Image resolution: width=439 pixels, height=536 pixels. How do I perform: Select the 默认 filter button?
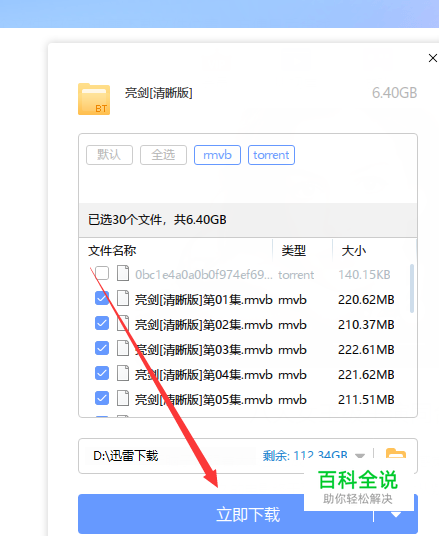click(x=109, y=155)
